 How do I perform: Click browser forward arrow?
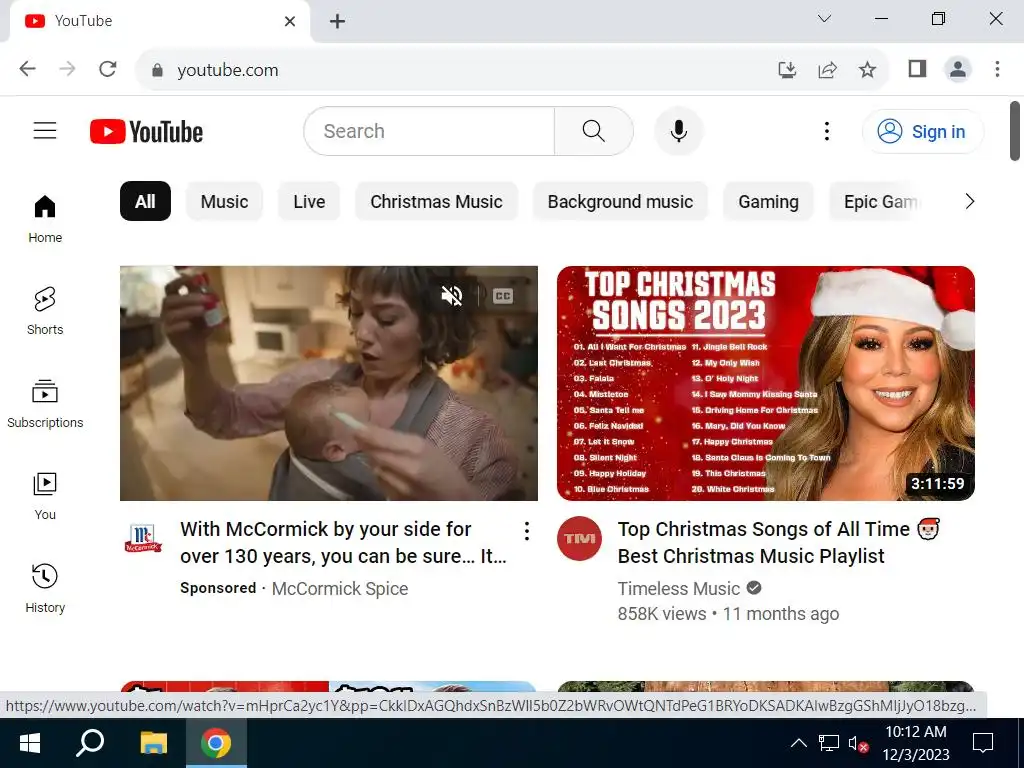[67, 69]
